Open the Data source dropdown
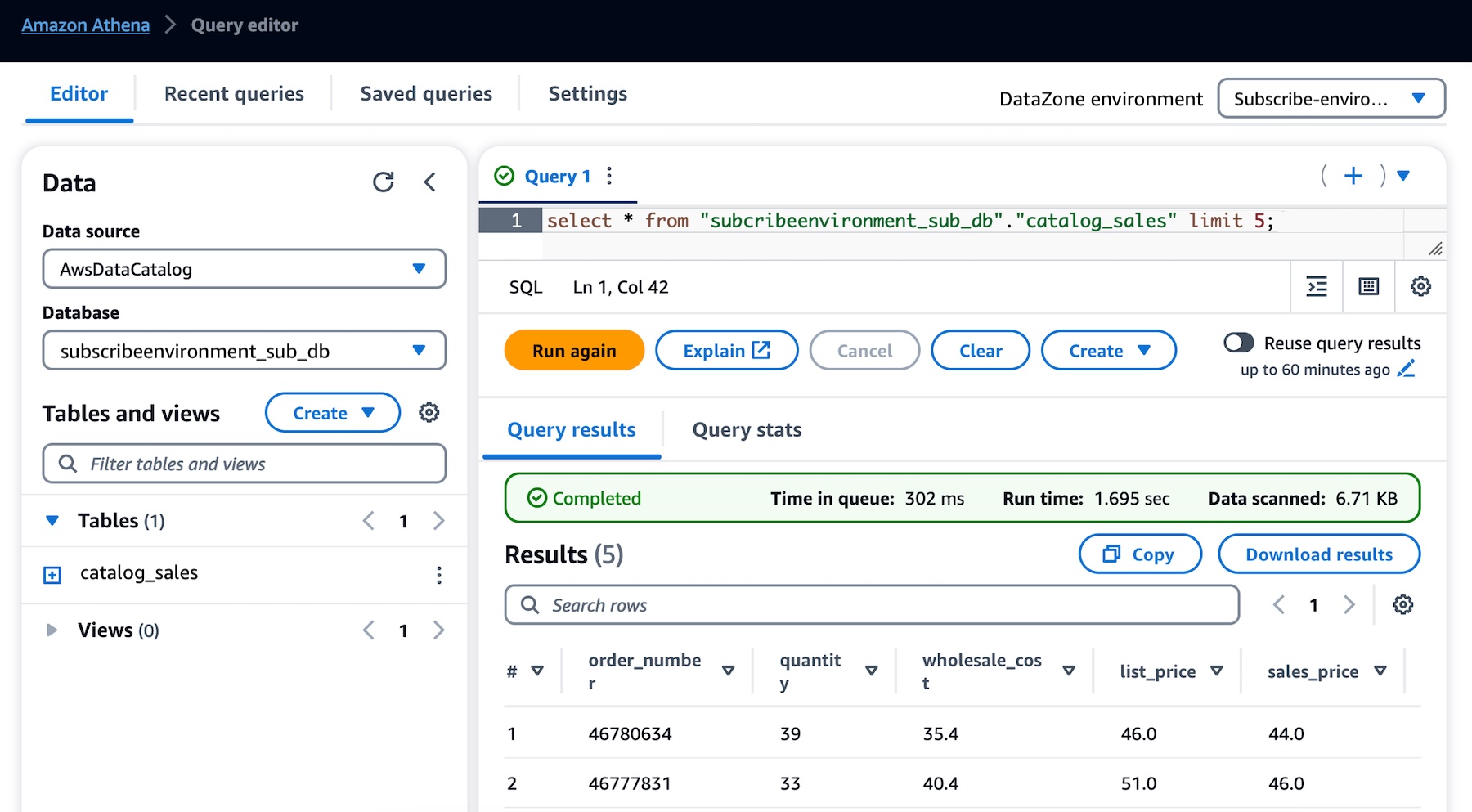 pyautogui.click(x=245, y=268)
